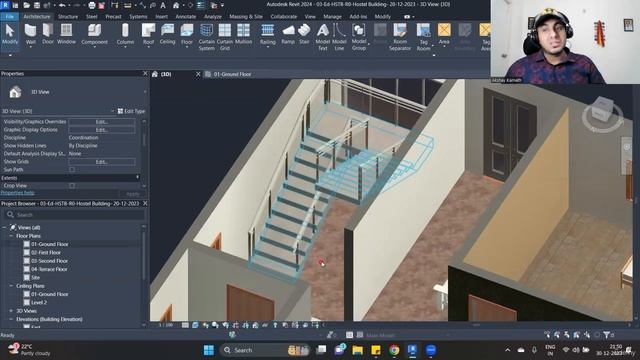Open the 04-Terrace Floor plan

click(49, 269)
